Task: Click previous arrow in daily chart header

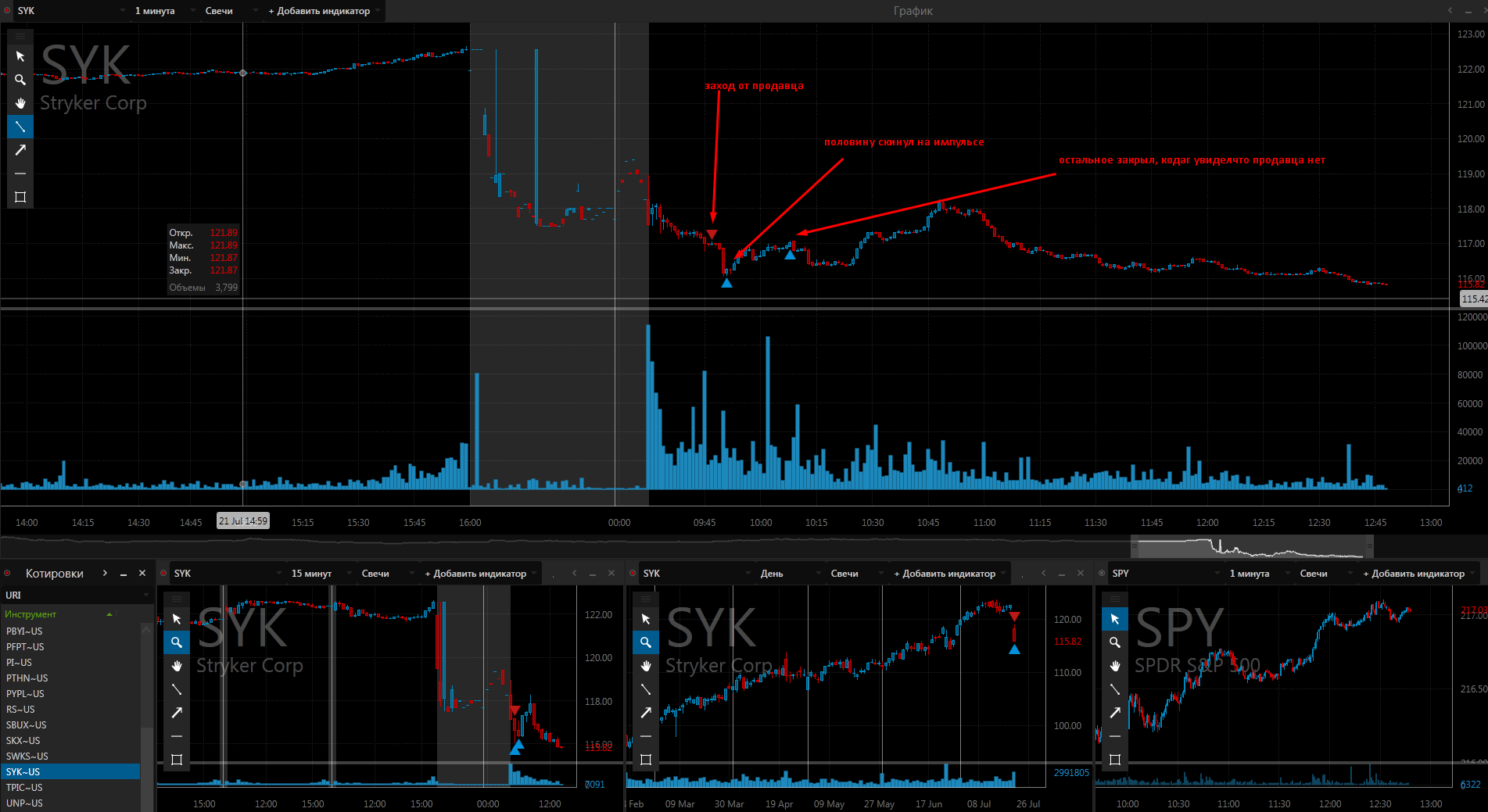Action: pos(1044,574)
